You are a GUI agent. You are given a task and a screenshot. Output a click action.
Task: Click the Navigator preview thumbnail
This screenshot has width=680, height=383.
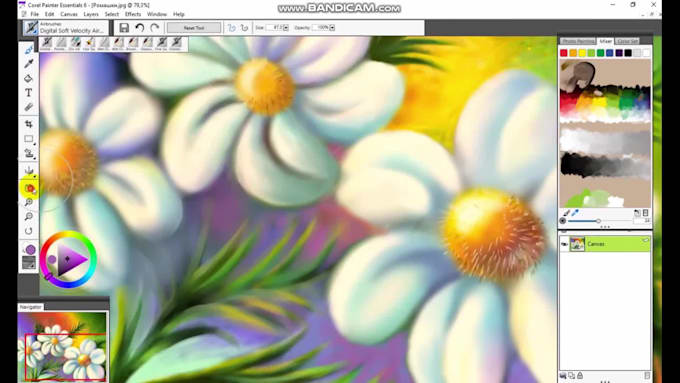[62, 347]
